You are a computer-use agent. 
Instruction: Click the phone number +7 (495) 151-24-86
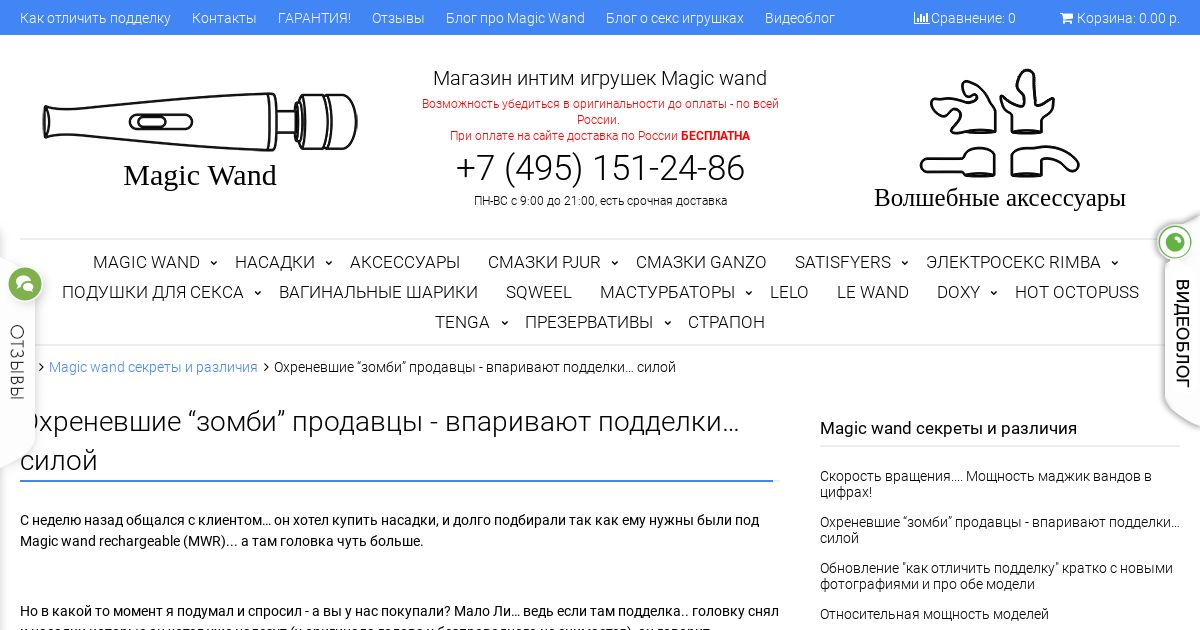click(x=600, y=168)
